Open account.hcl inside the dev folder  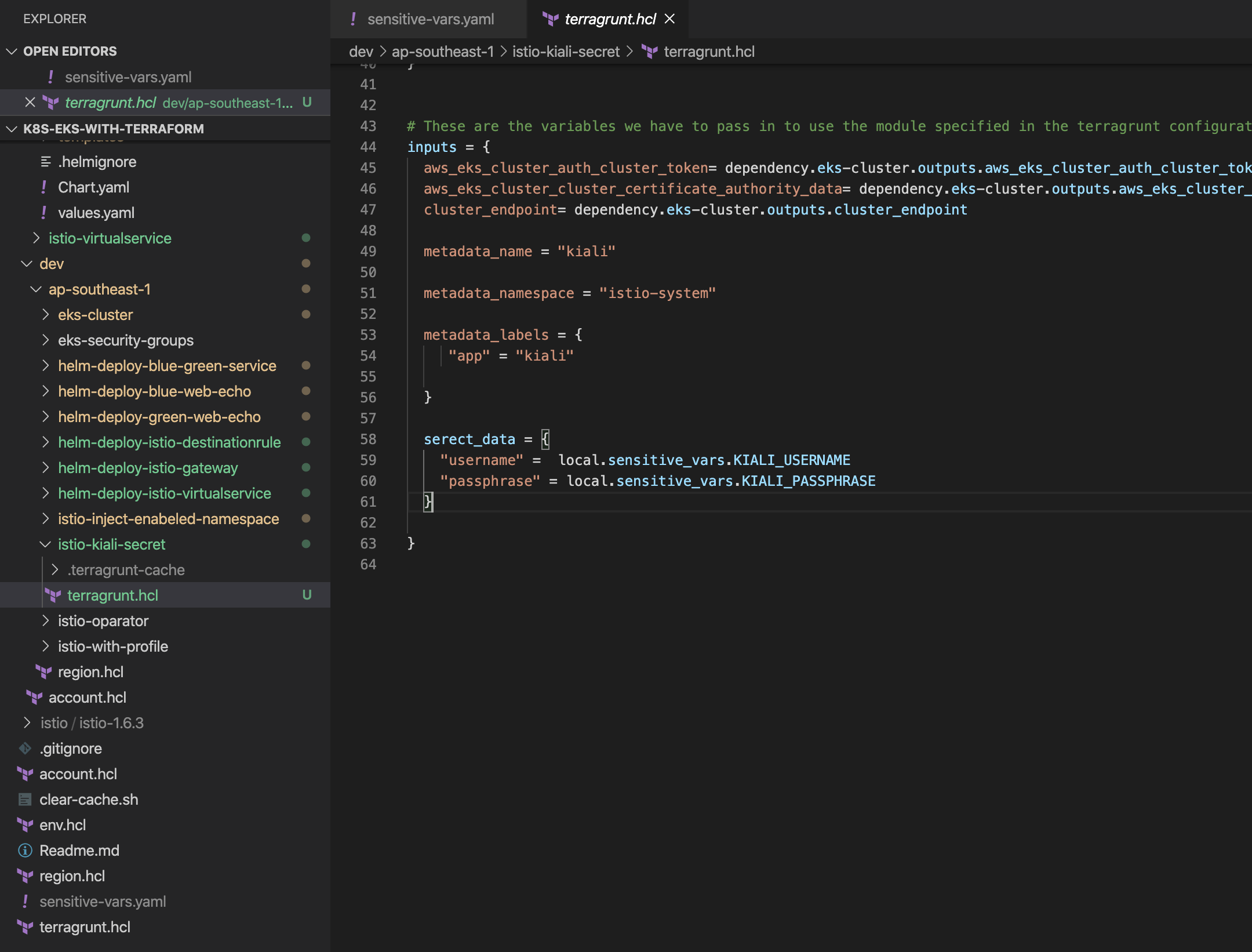87,697
